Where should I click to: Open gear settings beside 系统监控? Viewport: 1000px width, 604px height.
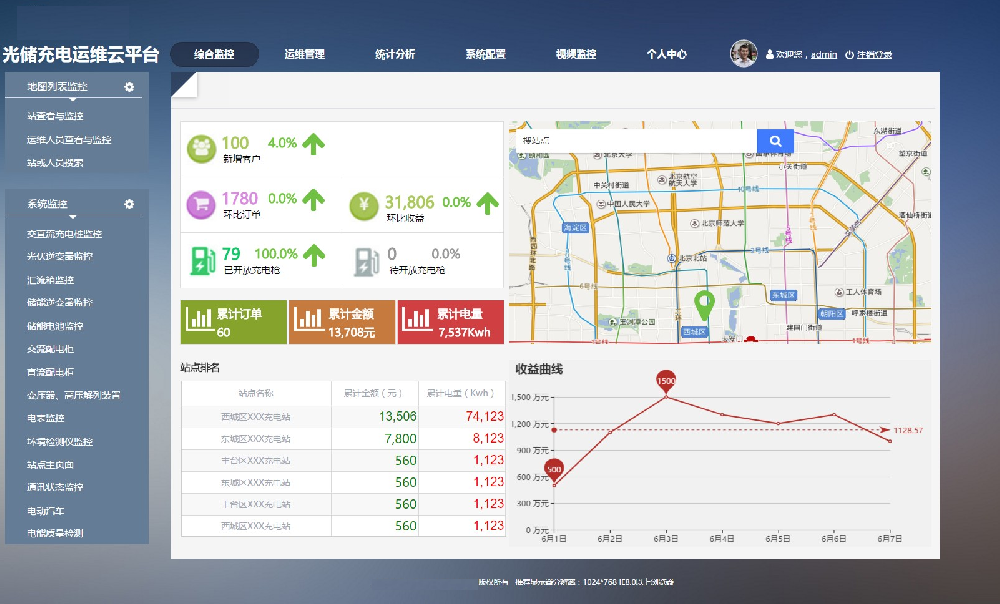click(x=129, y=204)
